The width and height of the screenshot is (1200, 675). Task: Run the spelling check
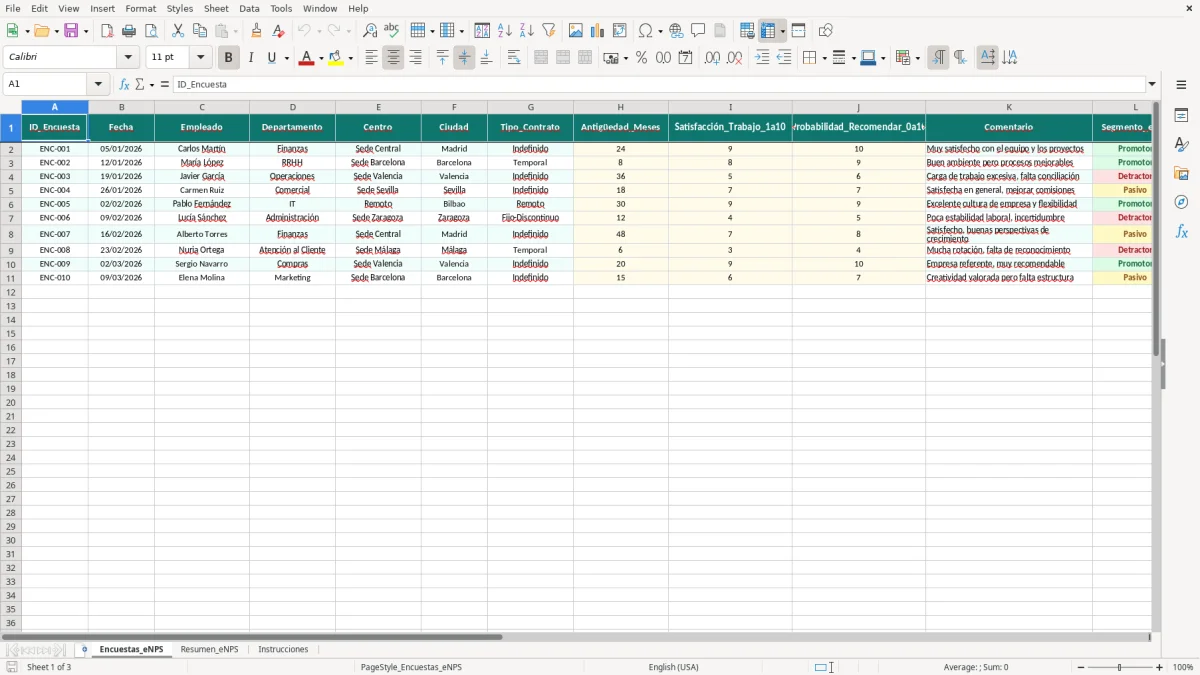392,31
